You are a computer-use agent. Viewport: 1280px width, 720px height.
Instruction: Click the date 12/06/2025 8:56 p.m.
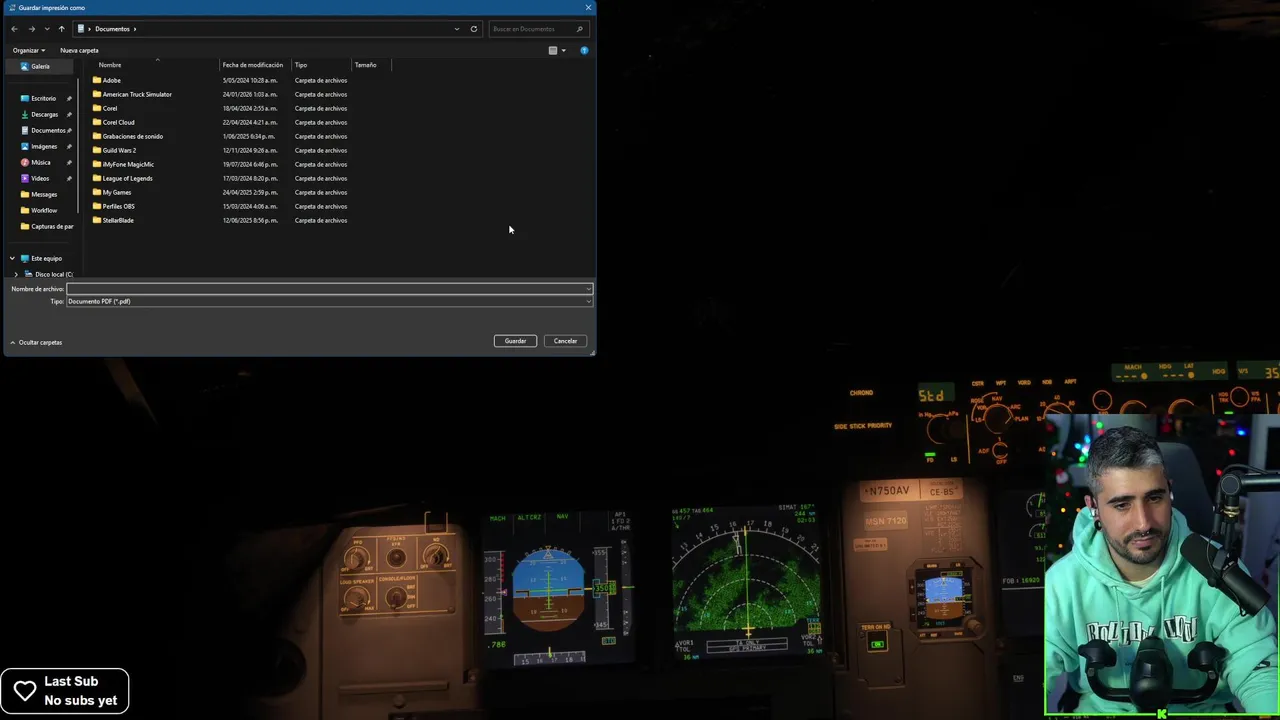250,220
